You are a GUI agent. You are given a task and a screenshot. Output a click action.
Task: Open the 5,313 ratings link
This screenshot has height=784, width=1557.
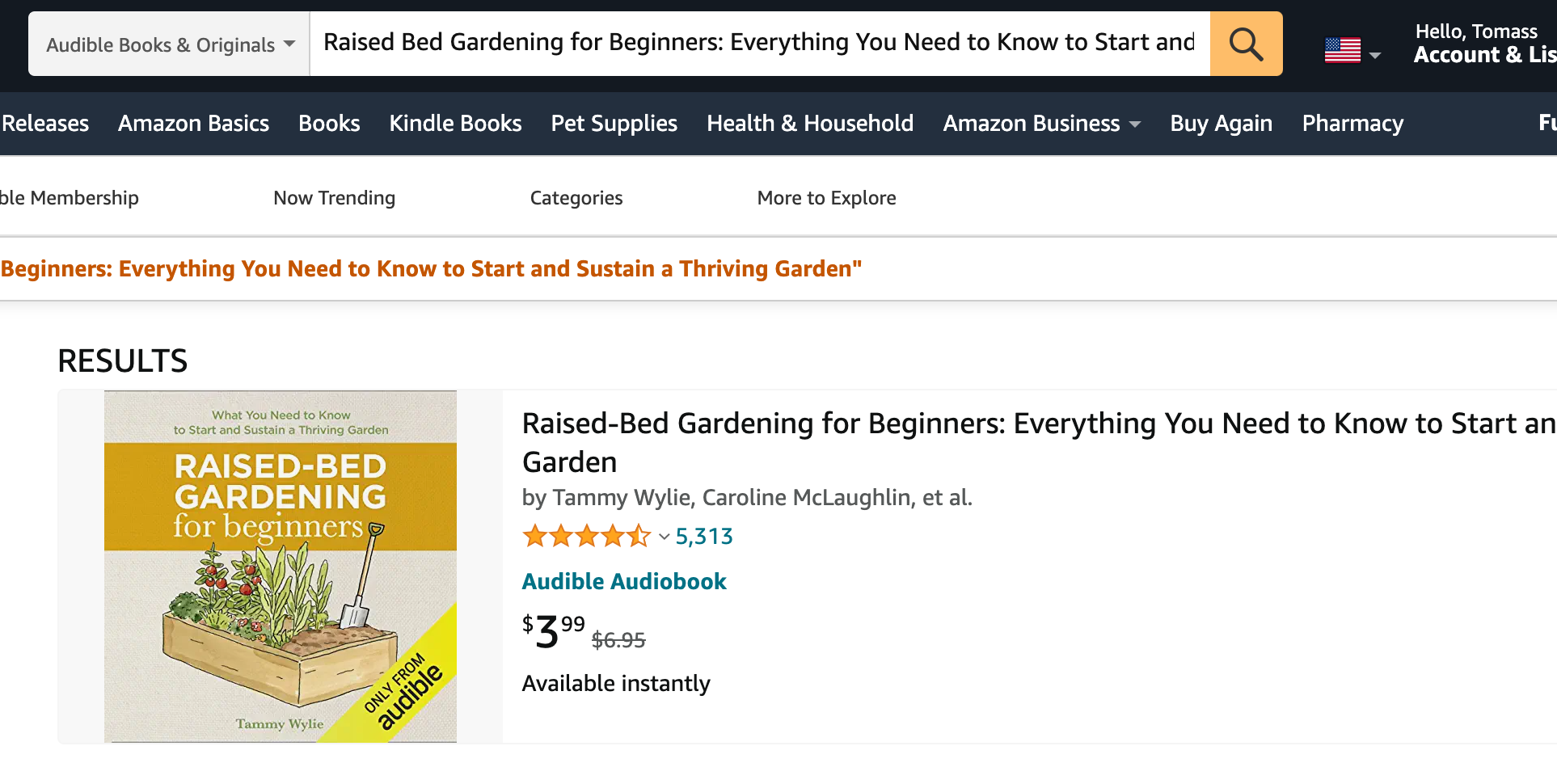point(703,536)
